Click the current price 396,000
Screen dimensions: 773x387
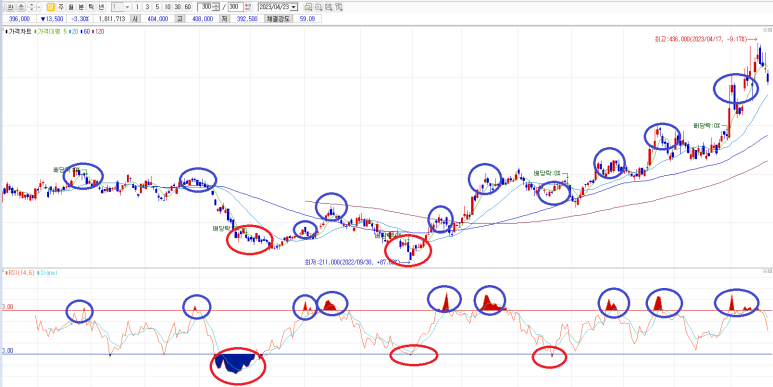(x=19, y=19)
